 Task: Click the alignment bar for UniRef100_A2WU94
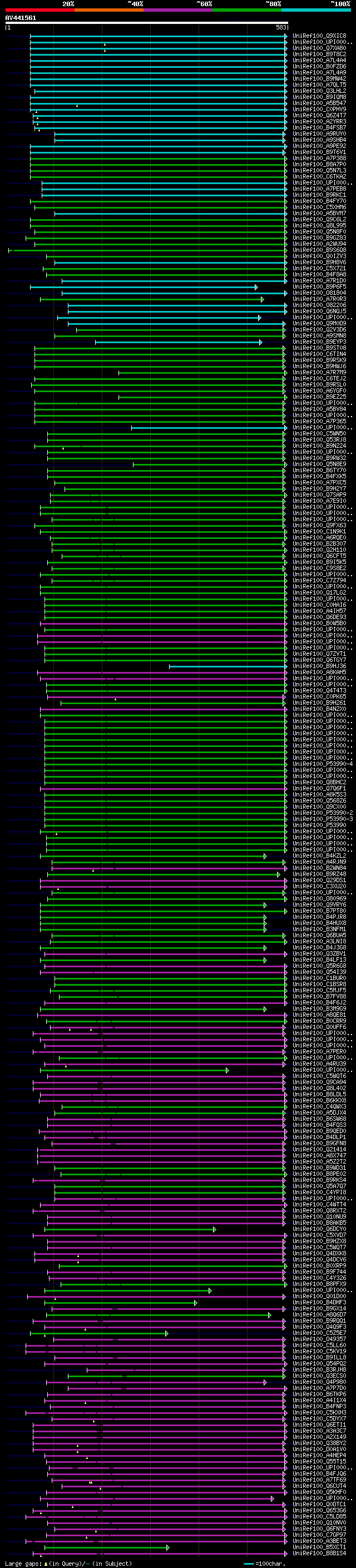point(160,244)
